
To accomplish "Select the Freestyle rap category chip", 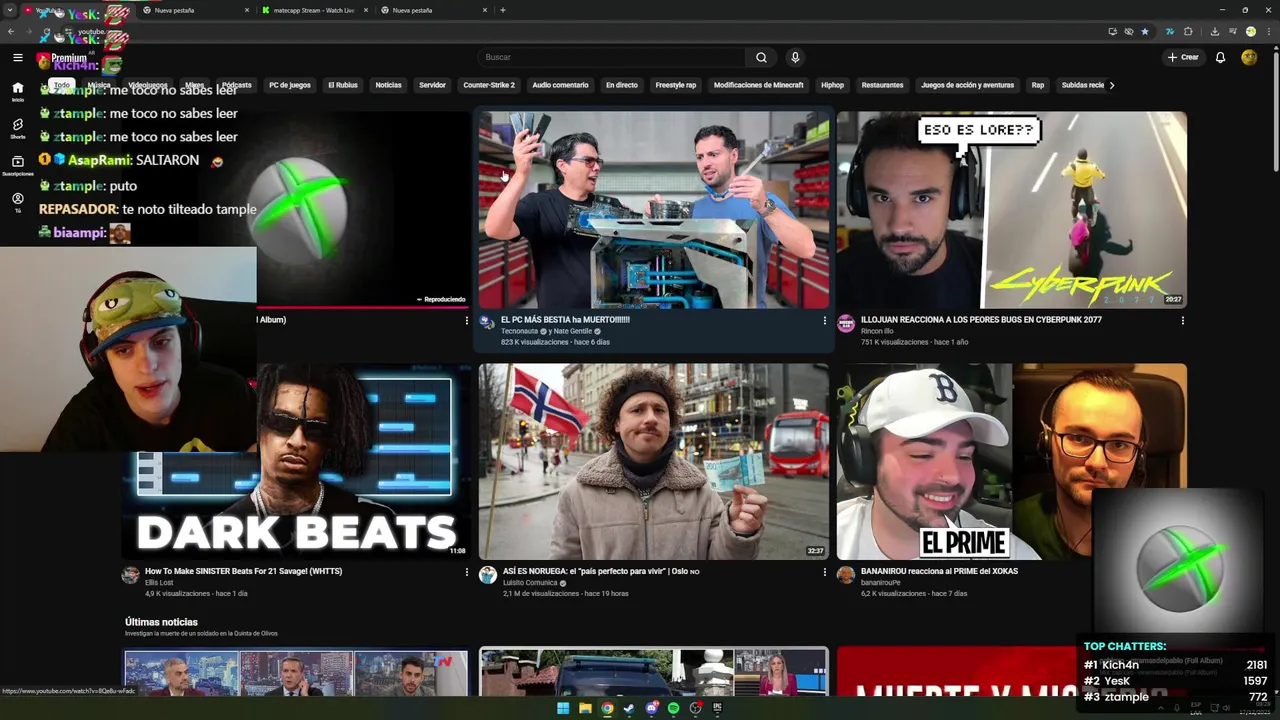I will (676, 85).
